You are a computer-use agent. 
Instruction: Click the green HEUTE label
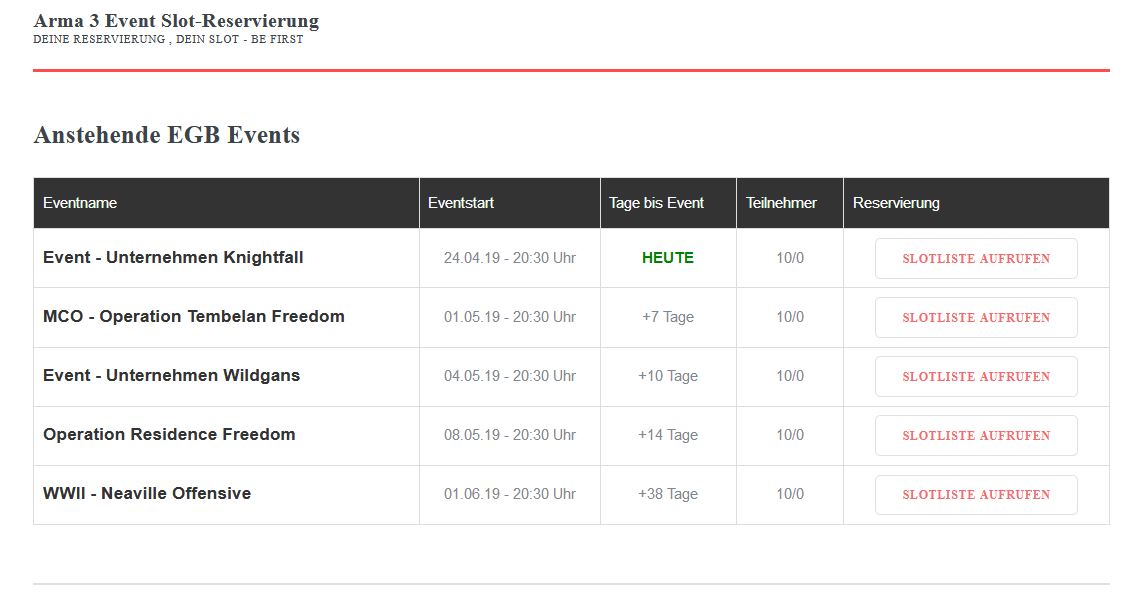tap(668, 258)
